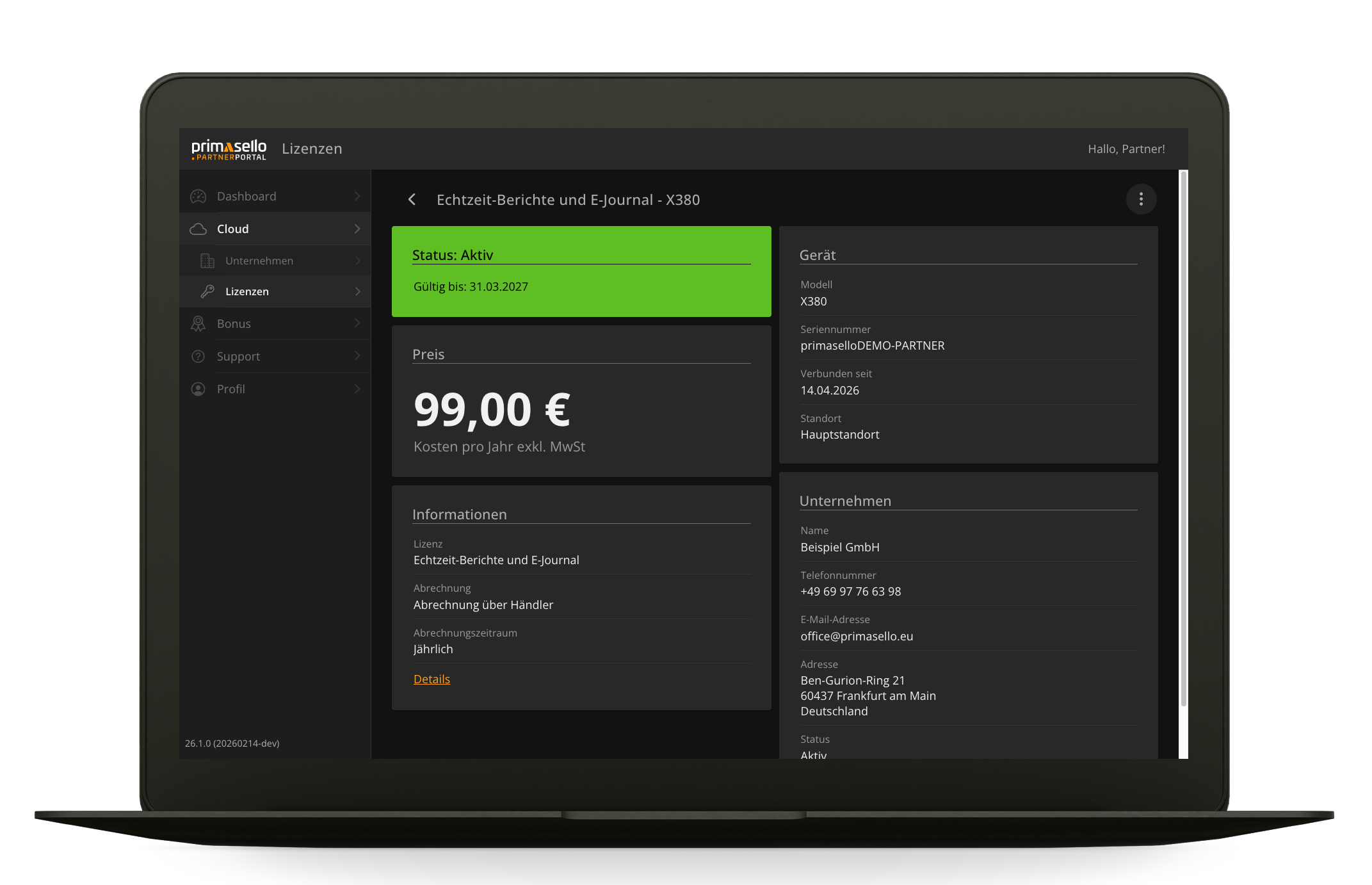Screen dimensions: 1372x885
Task: Click the back arrow next to the license title
Action: point(412,199)
